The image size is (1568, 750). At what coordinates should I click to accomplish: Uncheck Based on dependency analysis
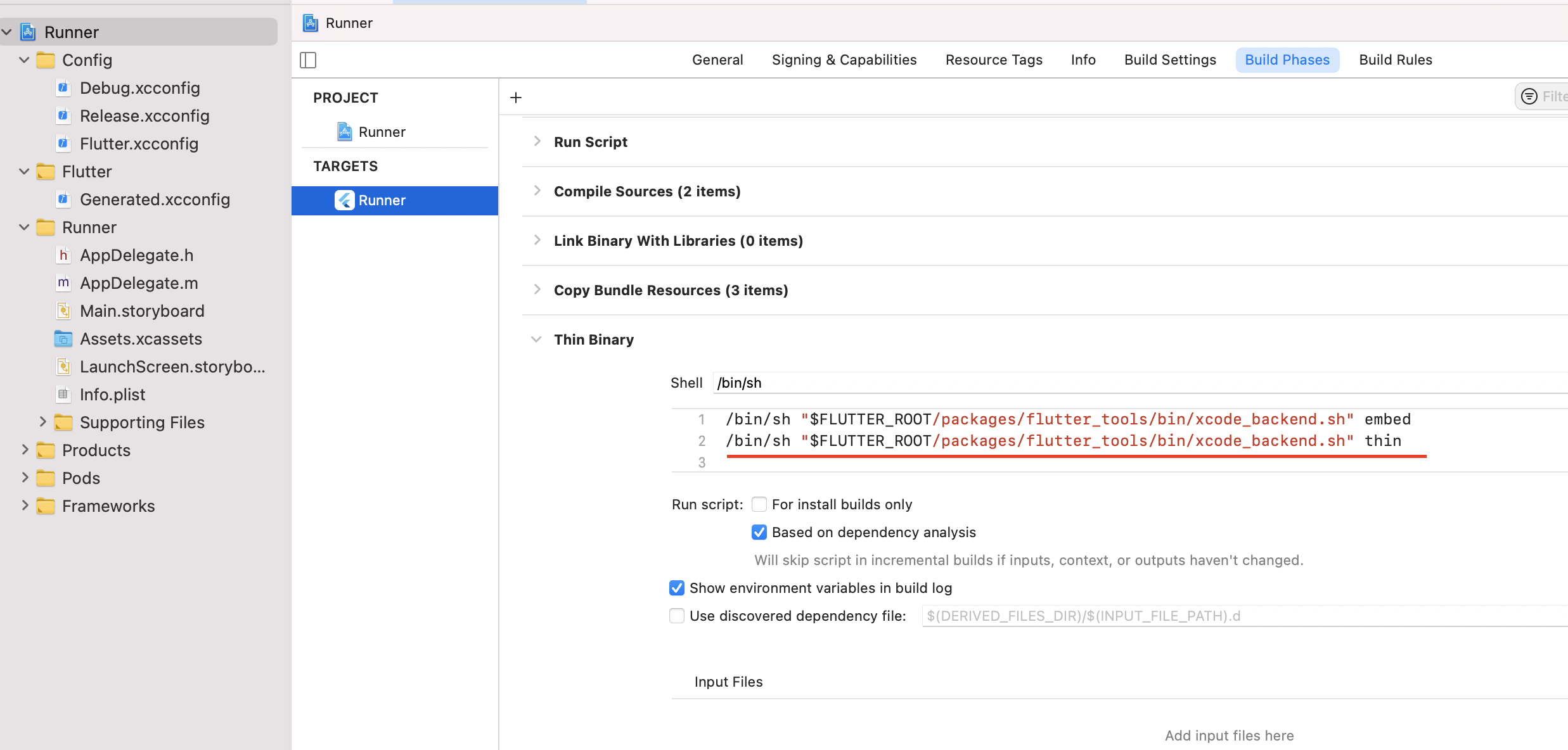point(759,532)
